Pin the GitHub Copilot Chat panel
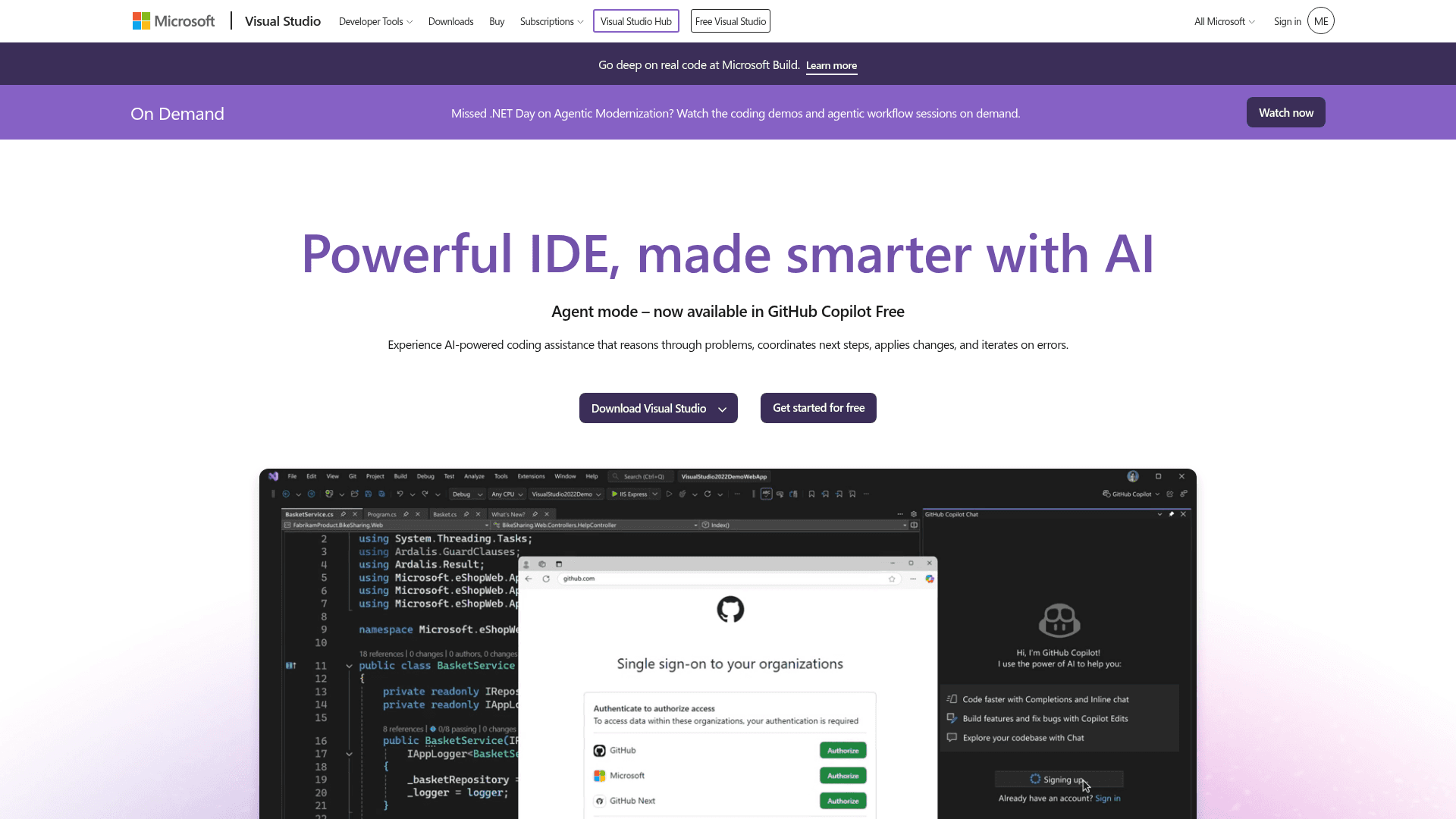 [1172, 514]
